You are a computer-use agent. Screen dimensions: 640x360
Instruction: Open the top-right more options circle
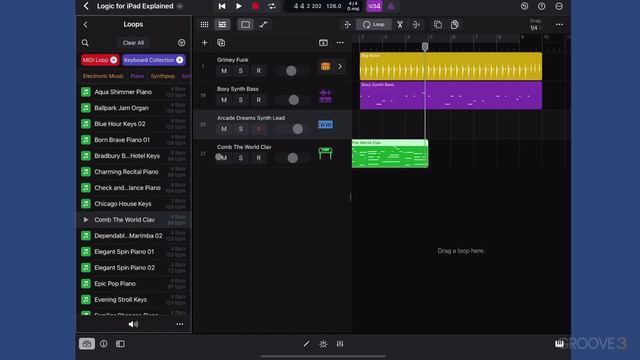click(x=559, y=6)
